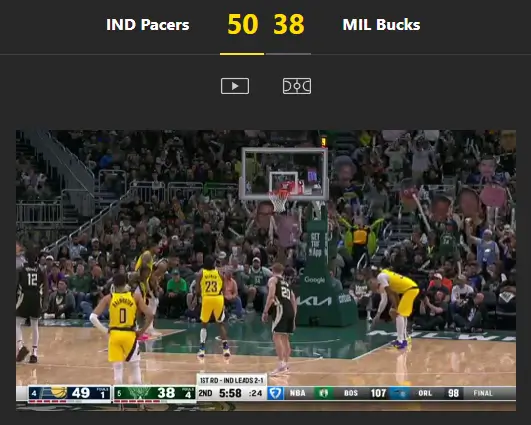Click the ORL 98 ticker score
The width and height of the screenshot is (531, 425).
pyautogui.click(x=439, y=393)
